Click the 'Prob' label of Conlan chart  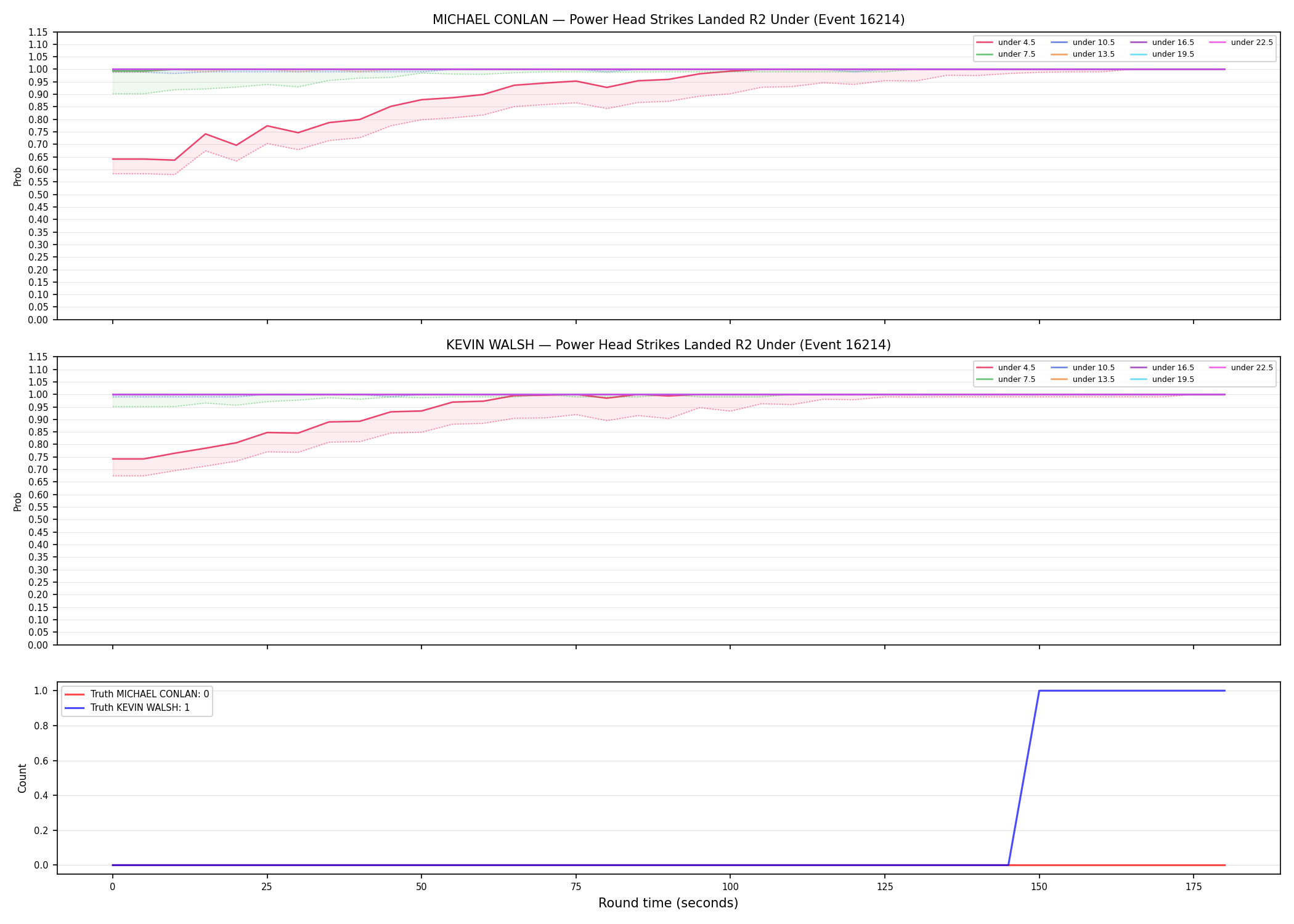point(18,176)
